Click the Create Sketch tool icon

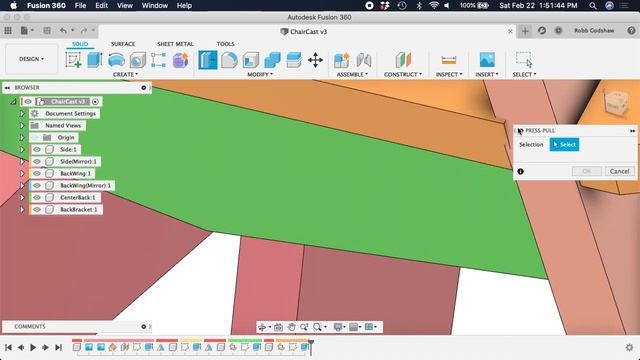pyautogui.click(x=73, y=60)
